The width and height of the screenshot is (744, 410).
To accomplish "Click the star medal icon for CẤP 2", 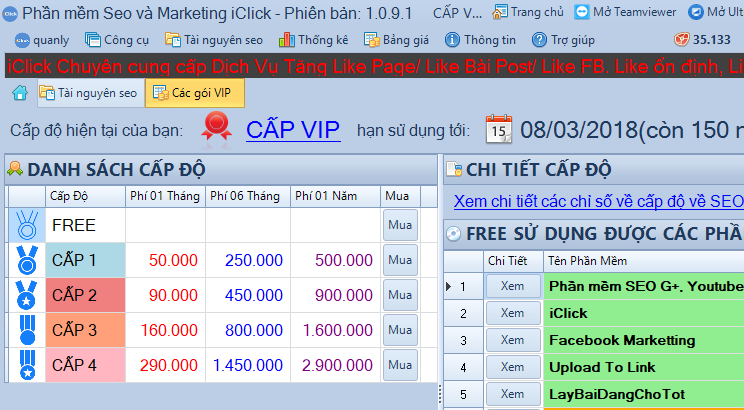I will pyautogui.click(x=27, y=295).
